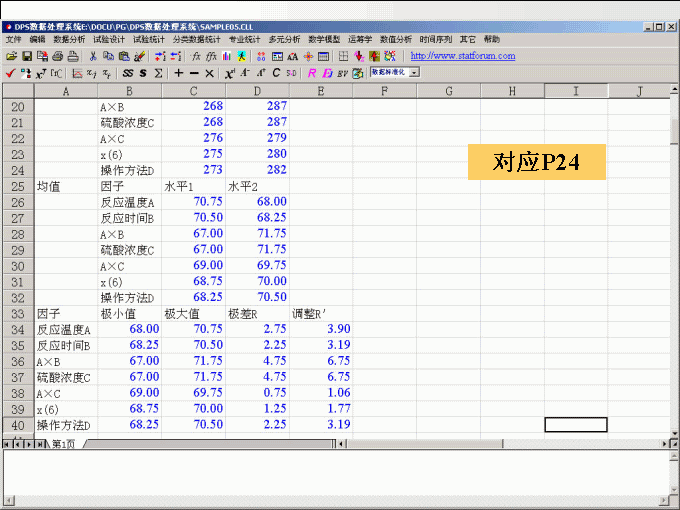This screenshot has width=680, height=510.
Task: Click the Save floppy disk icon
Action: (27, 56)
